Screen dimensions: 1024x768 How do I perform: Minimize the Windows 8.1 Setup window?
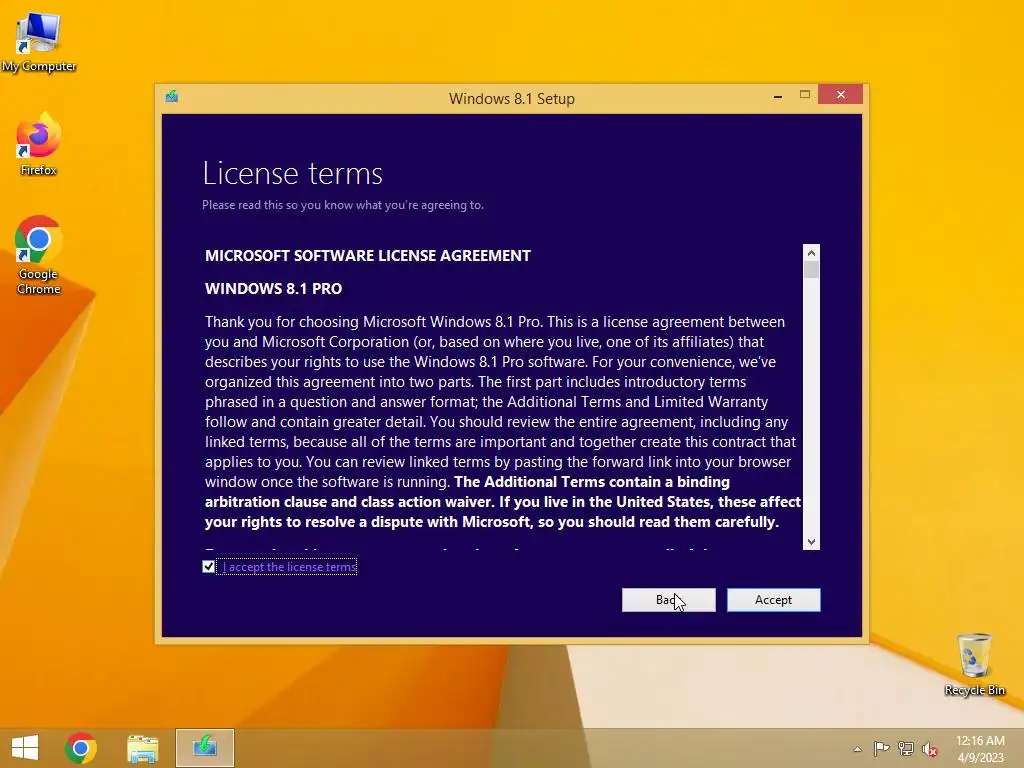click(x=777, y=96)
